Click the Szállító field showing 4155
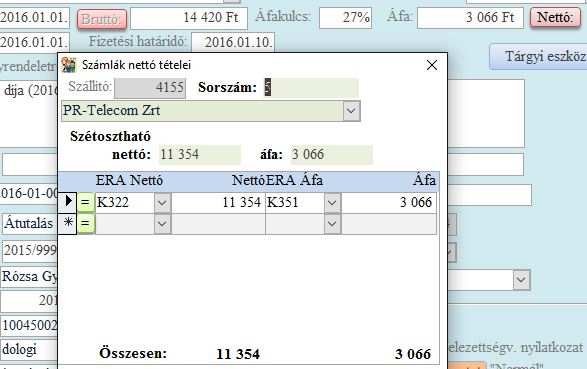This screenshot has height=369, width=587. pos(150,88)
